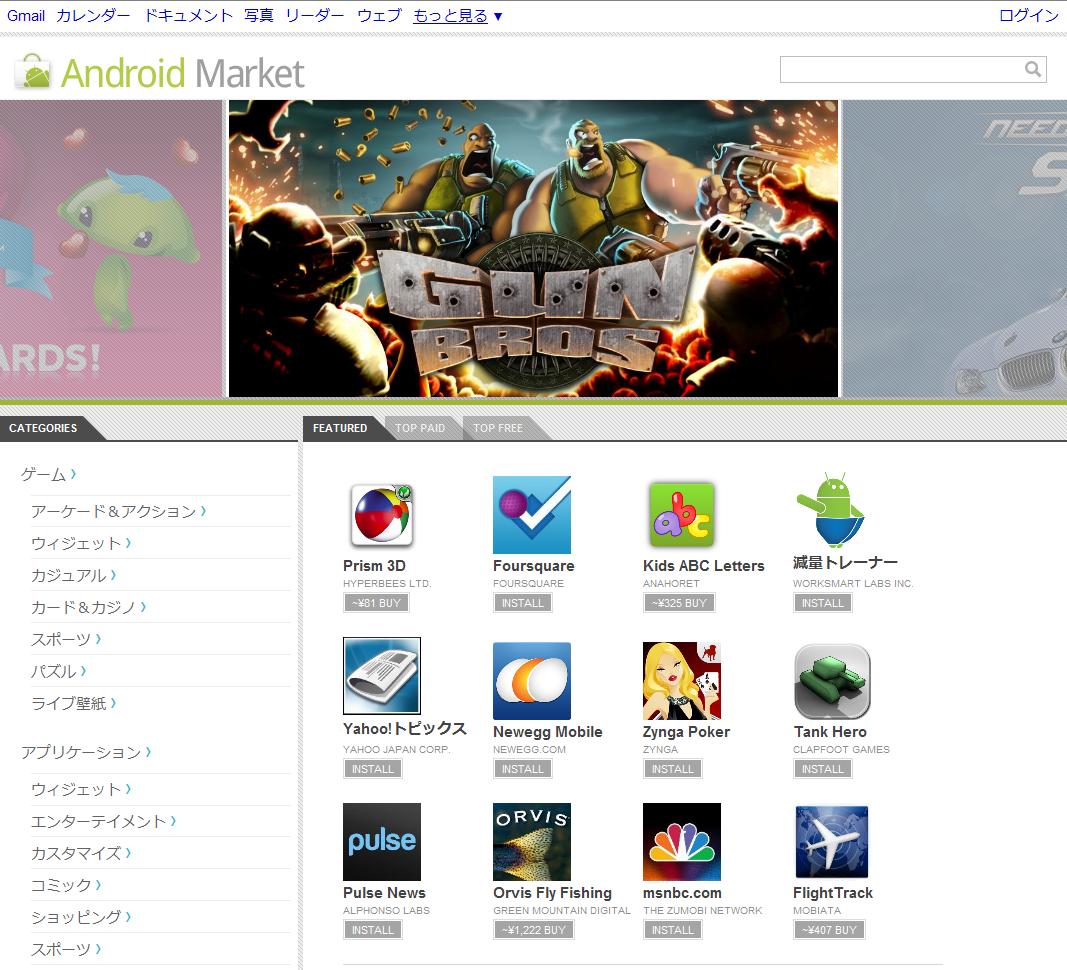Install the Zynga Poker app
This screenshot has width=1067, height=970.
click(x=672, y=769)
